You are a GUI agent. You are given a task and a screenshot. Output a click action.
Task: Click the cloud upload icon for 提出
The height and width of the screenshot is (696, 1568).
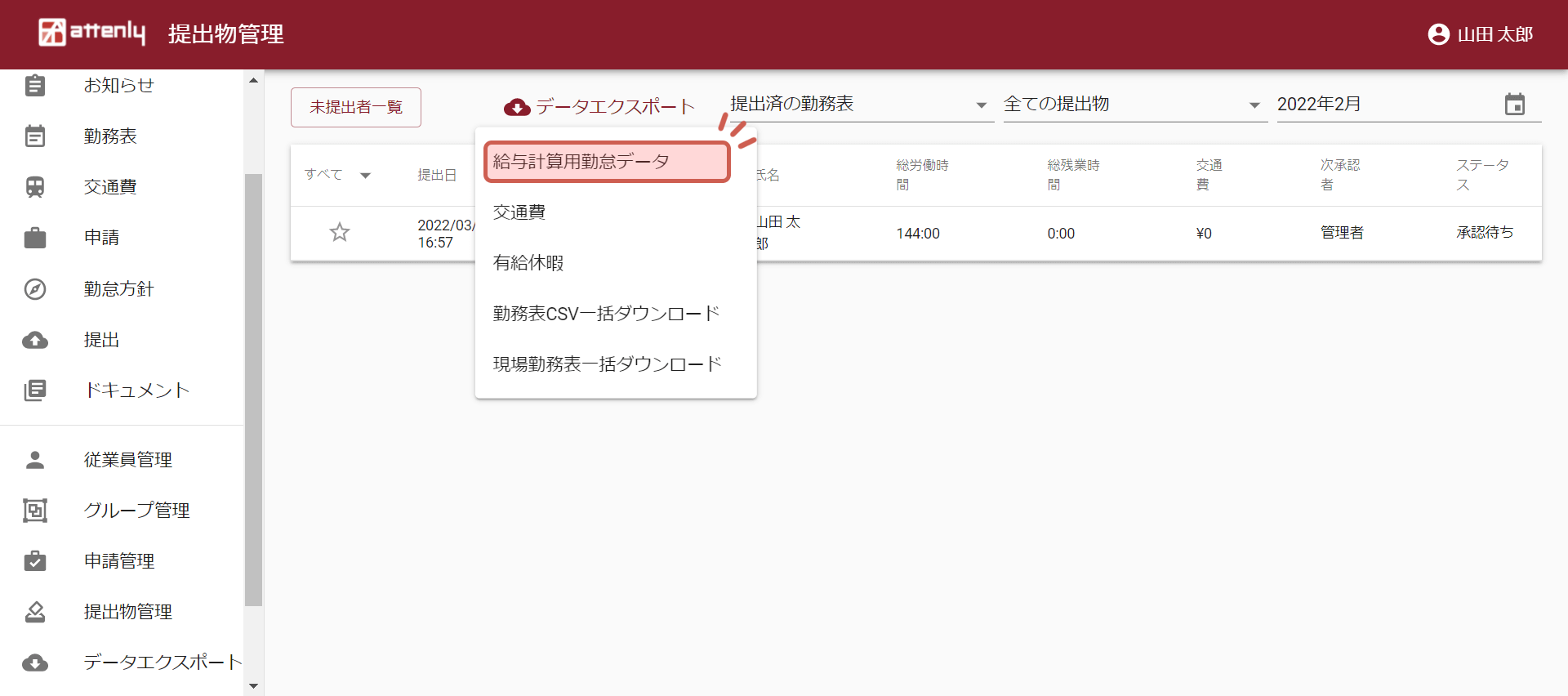point(35,340)
